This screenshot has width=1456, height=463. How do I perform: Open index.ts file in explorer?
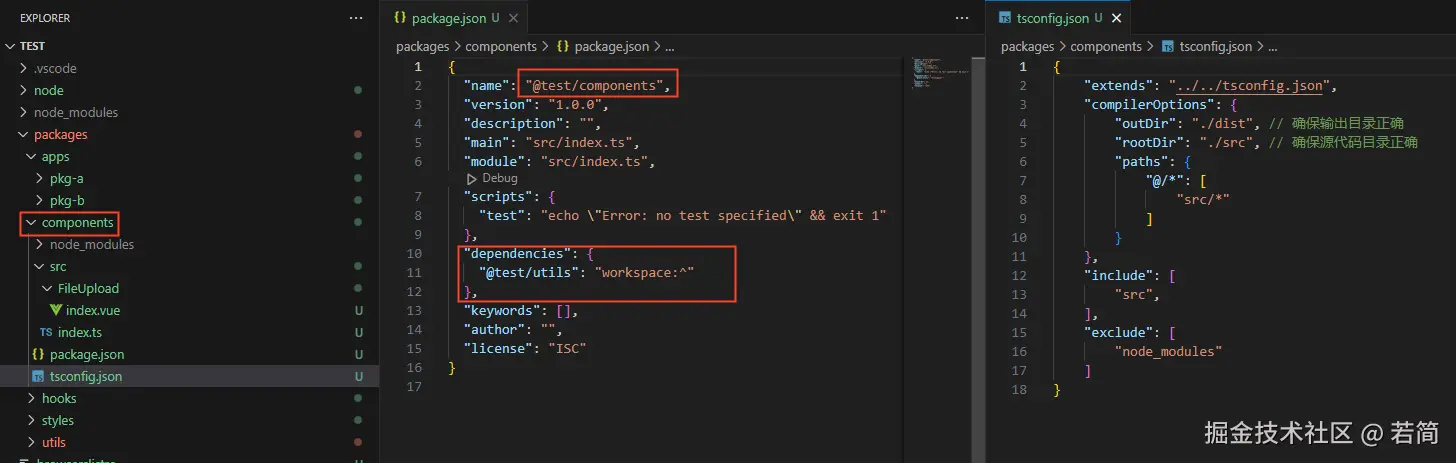79,332
